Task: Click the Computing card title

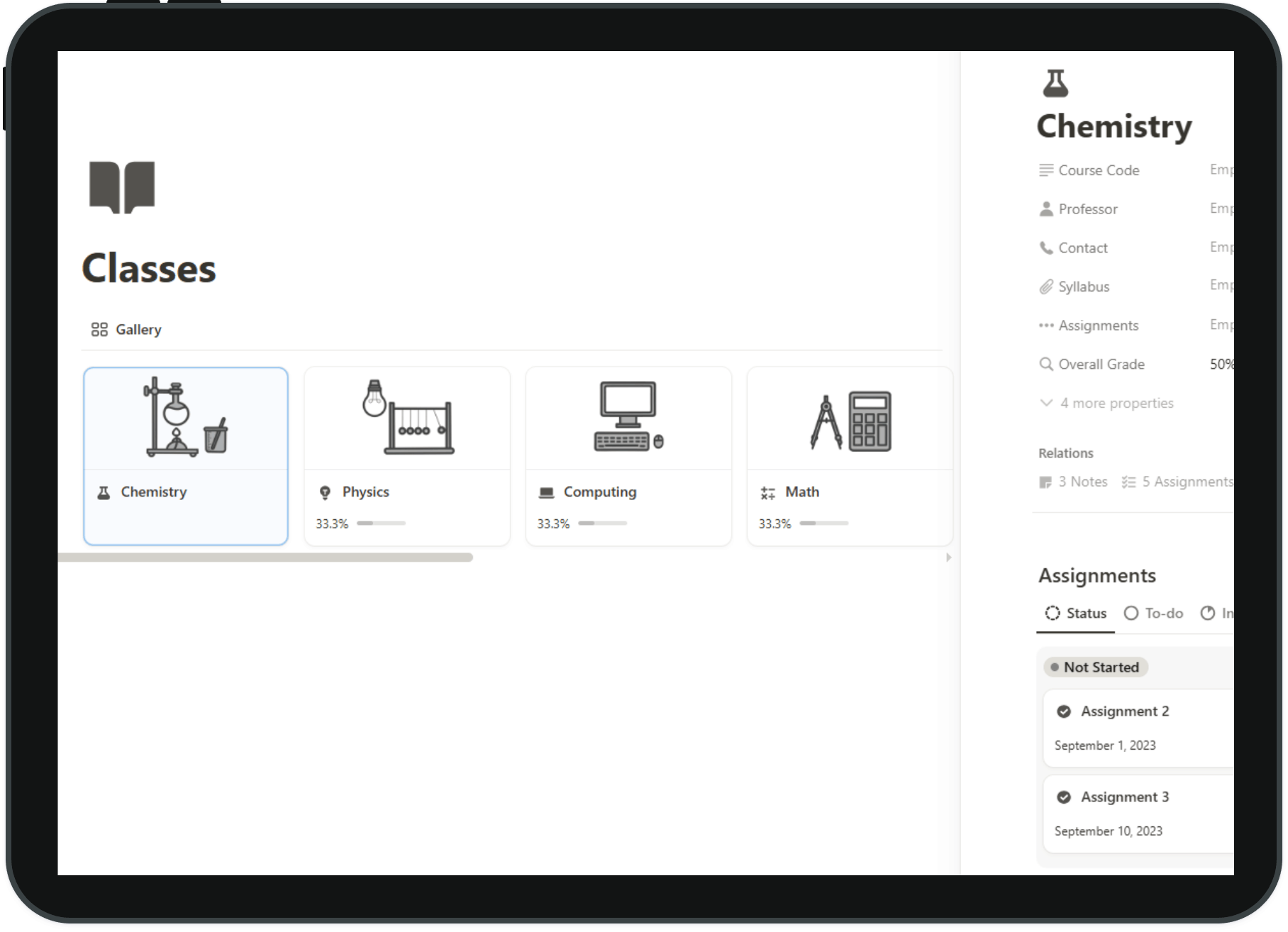Action: 600,492
